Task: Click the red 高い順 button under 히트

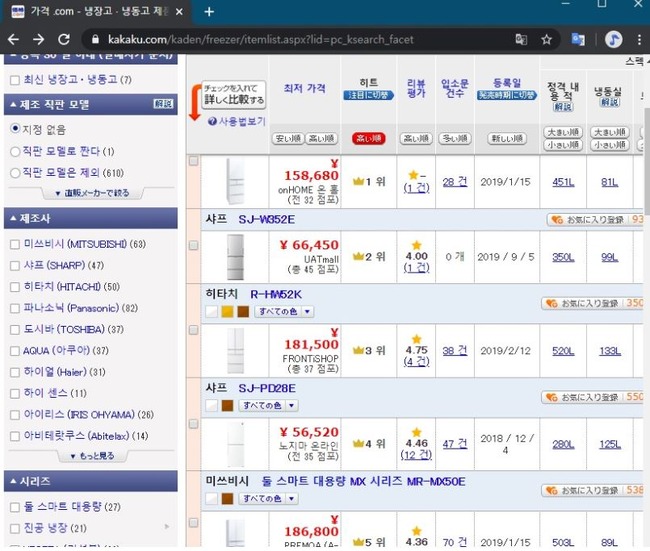Action: [x=369, y=138]
